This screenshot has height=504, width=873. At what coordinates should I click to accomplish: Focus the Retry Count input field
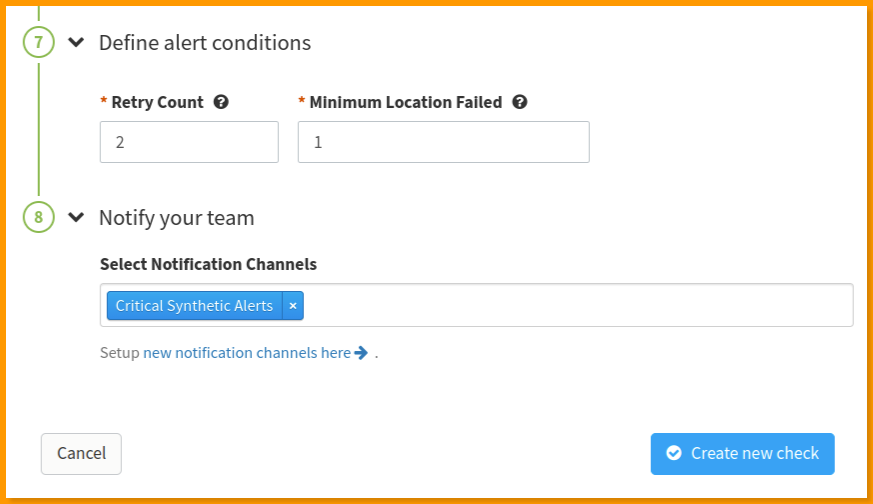pyautogui.click(x=189, y=142)
